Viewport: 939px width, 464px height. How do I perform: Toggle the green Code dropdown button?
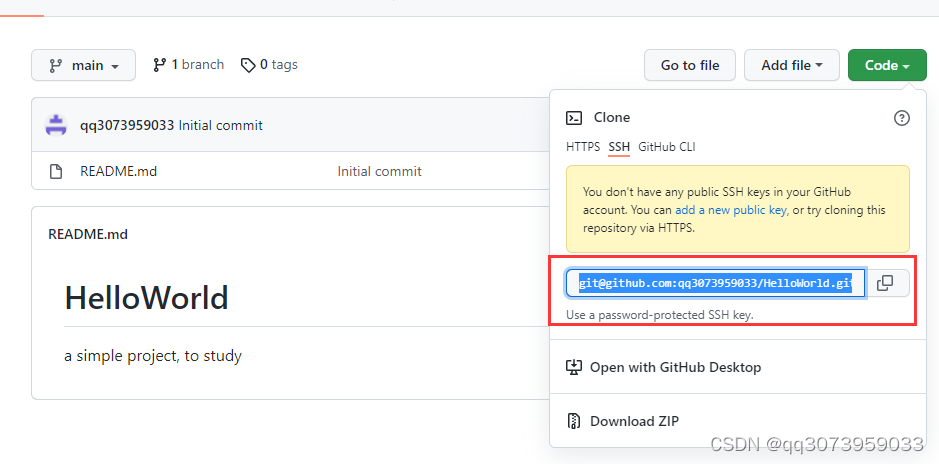pyautogui.click(x=887, y=65)
